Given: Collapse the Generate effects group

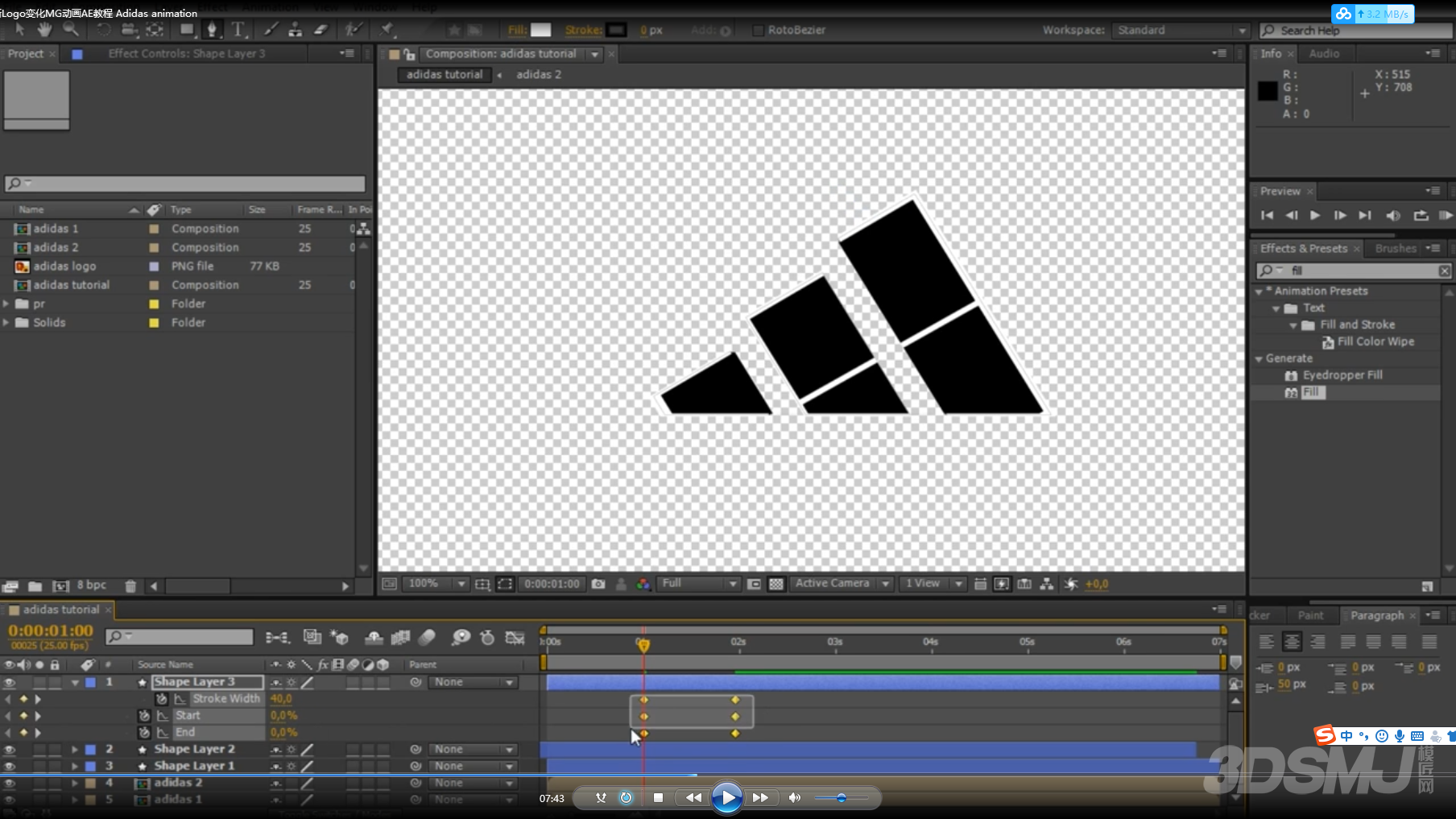Looking at the screenshot, I should click(x=1259, y=359).
